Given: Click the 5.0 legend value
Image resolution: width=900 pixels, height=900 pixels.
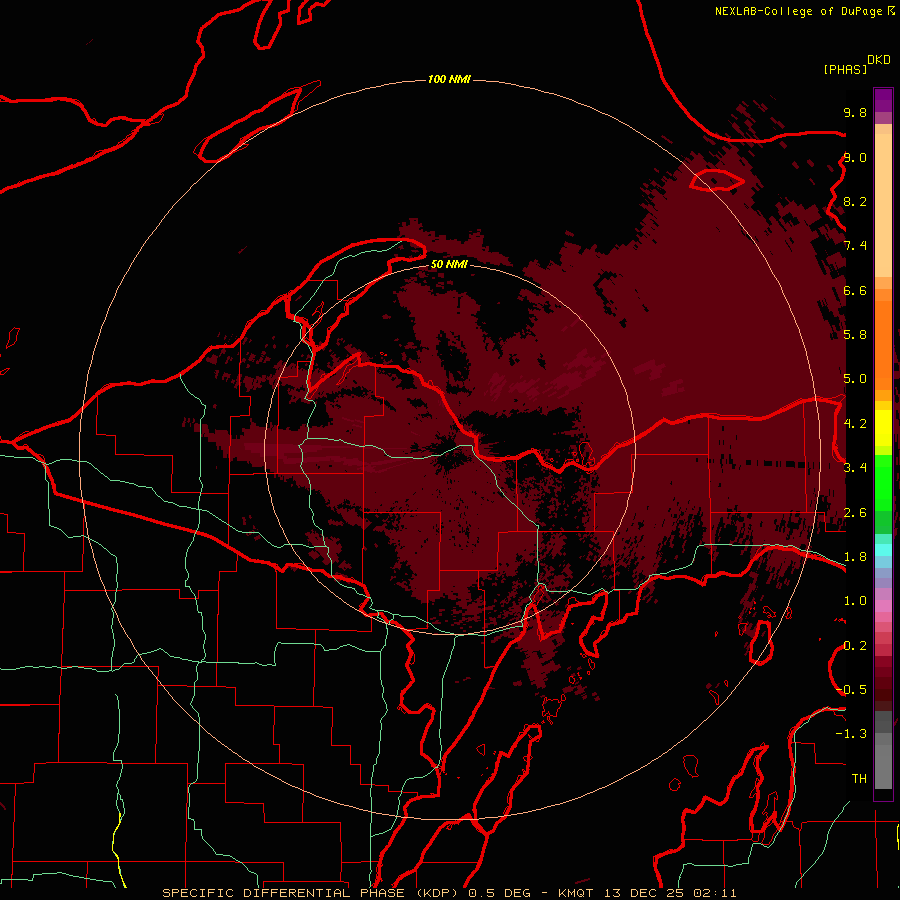Looking at the screenshot, I should pos(855,379).
